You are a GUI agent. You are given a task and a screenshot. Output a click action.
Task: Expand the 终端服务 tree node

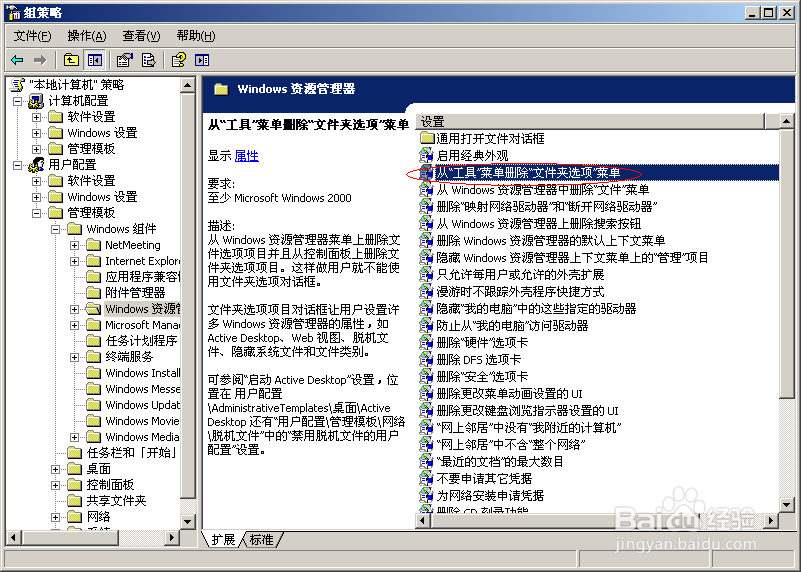(75, 357)
